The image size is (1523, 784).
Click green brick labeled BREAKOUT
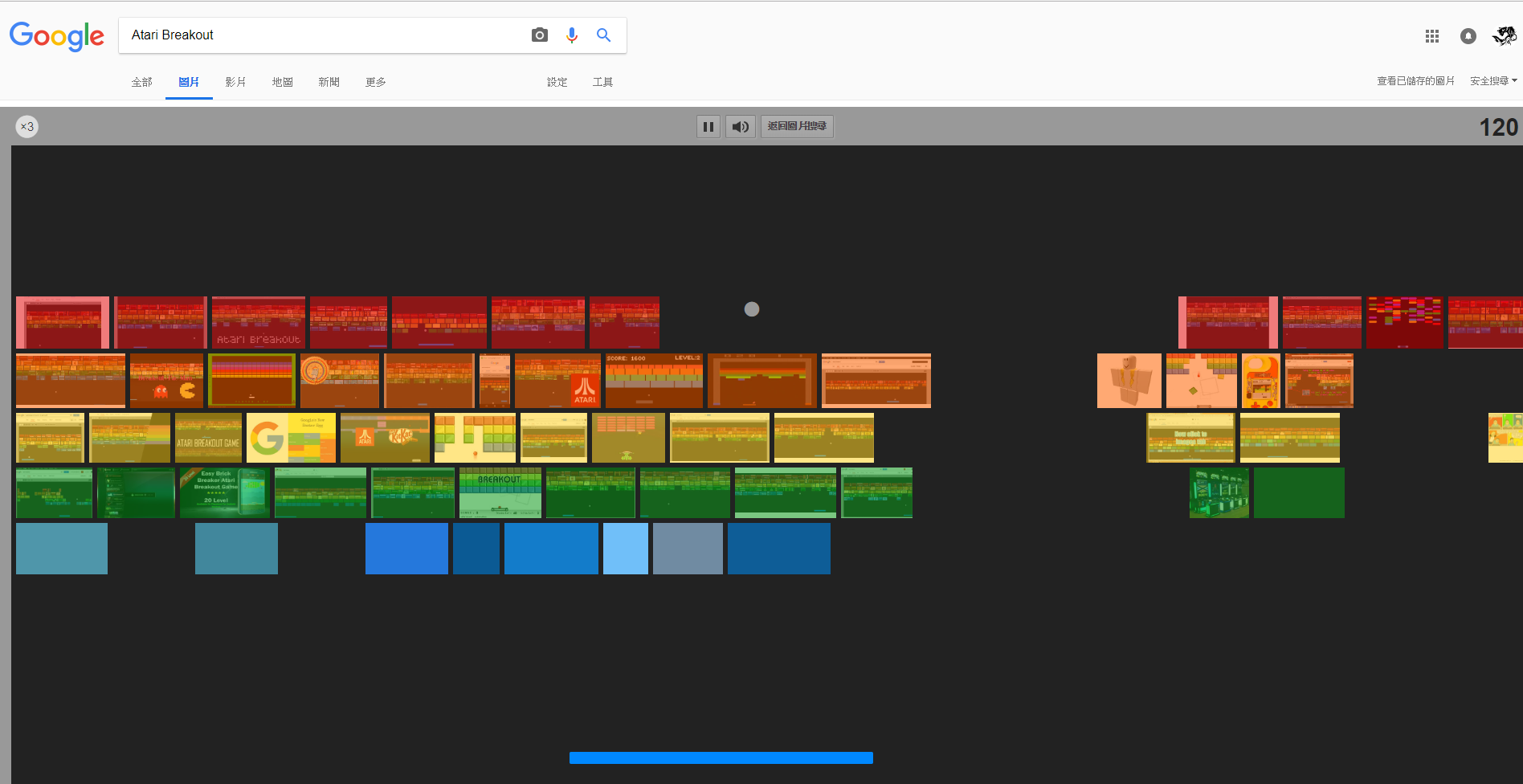(x=500, y=492)
